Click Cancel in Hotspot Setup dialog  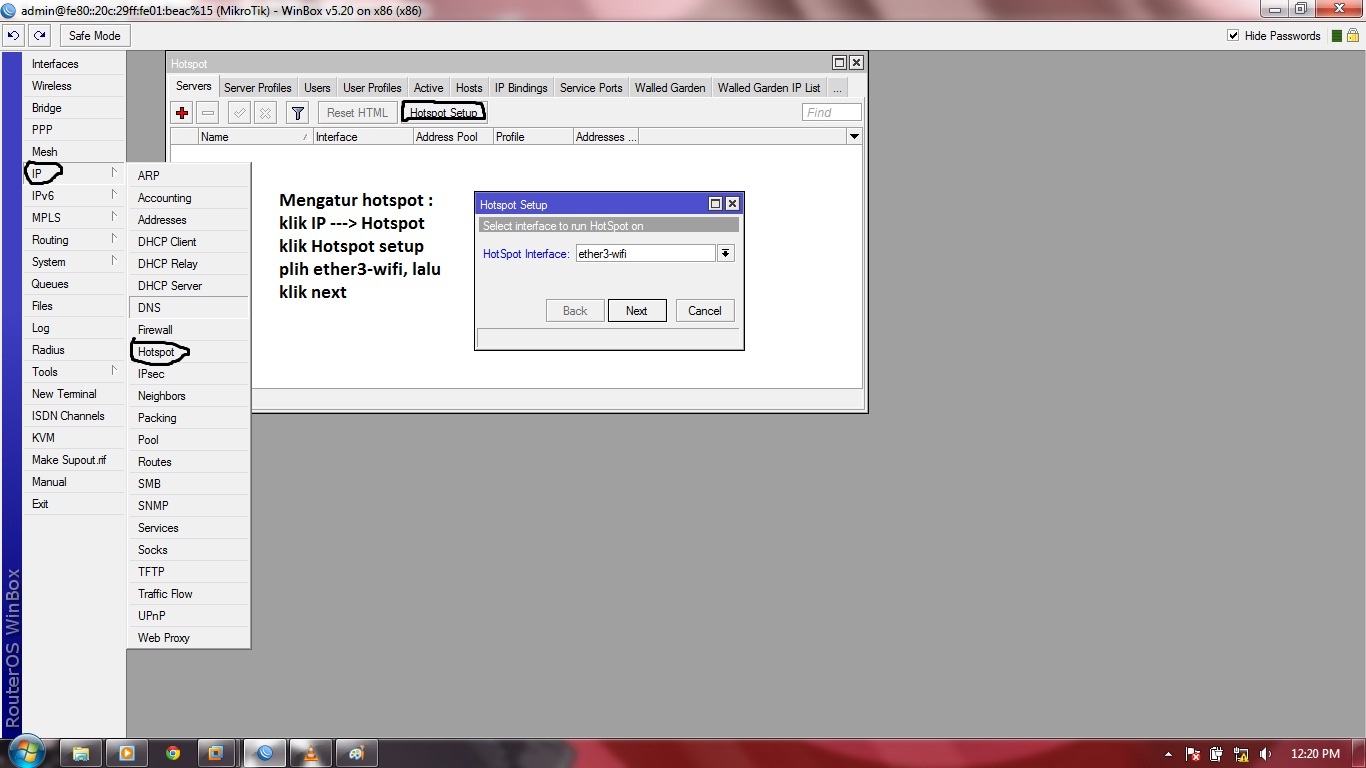[705, 310]
